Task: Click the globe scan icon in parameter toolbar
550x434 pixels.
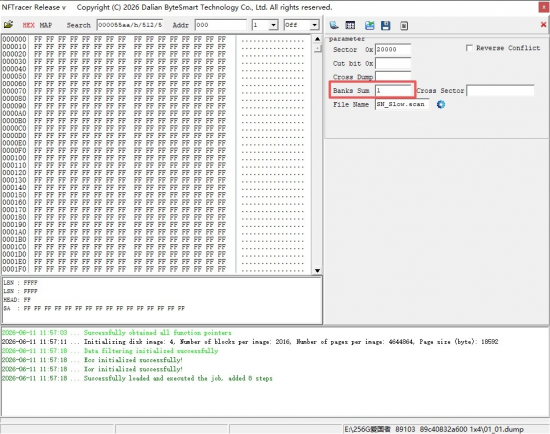Action: click(334, 25)
